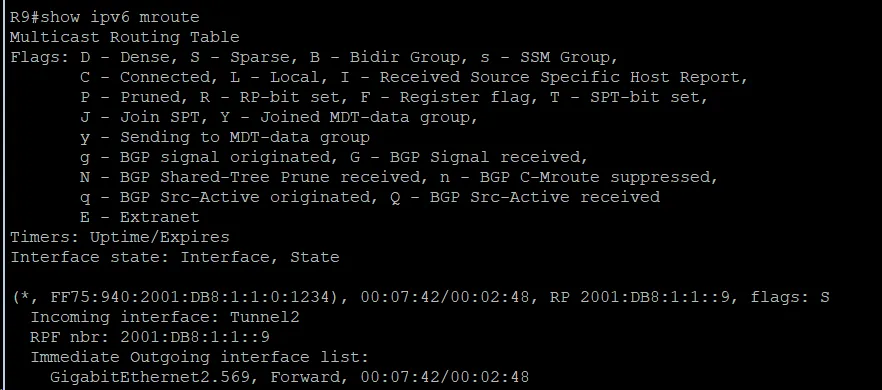The image size is (882, 390).
Task: Click the 'Interface state' line
Action: click(175, 257)
